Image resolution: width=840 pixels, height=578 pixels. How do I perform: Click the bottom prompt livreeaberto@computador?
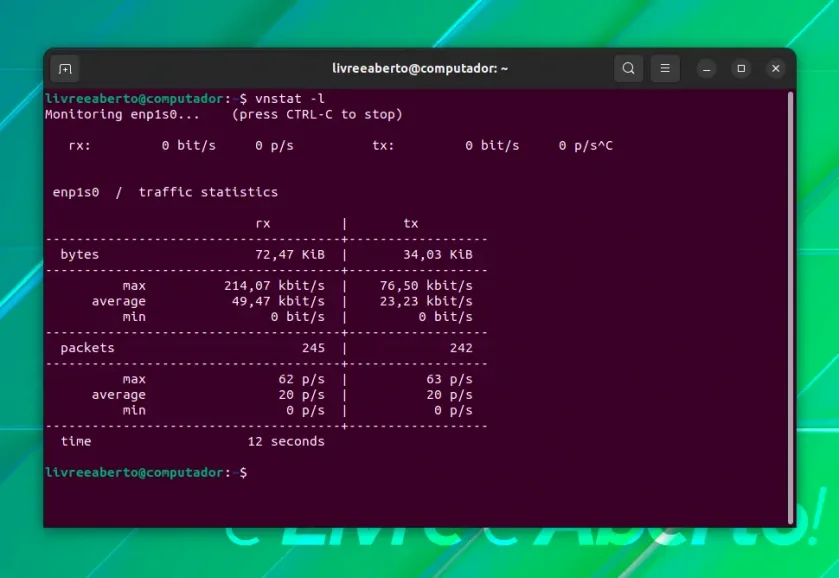(134, 472)
